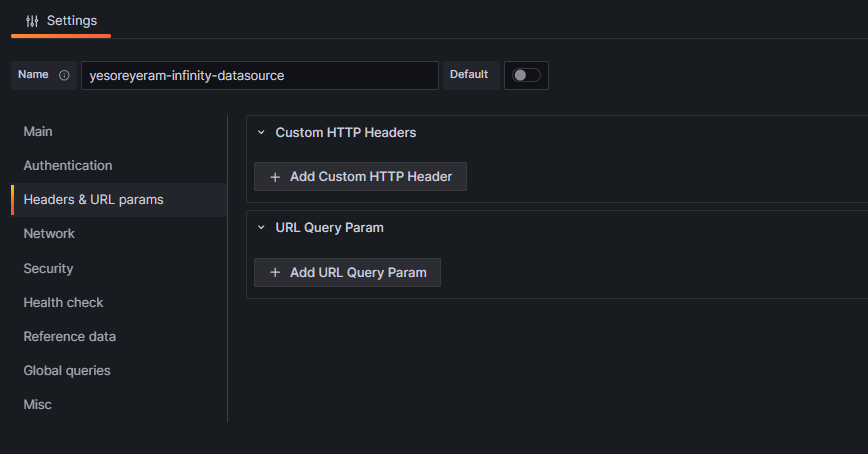Select Main in the sidebar
The height and width of the screenshot is (454, 868).
coord(38,132)
